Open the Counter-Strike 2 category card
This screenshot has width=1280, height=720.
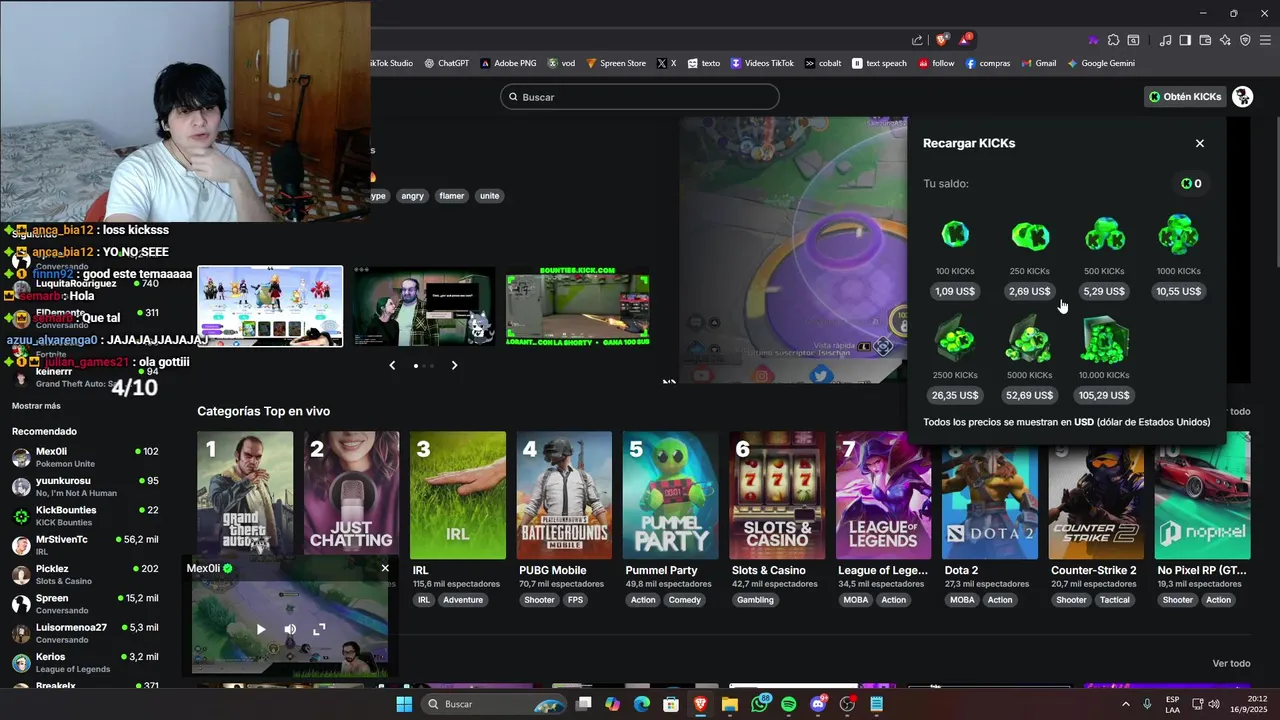tap(1096, 495)
